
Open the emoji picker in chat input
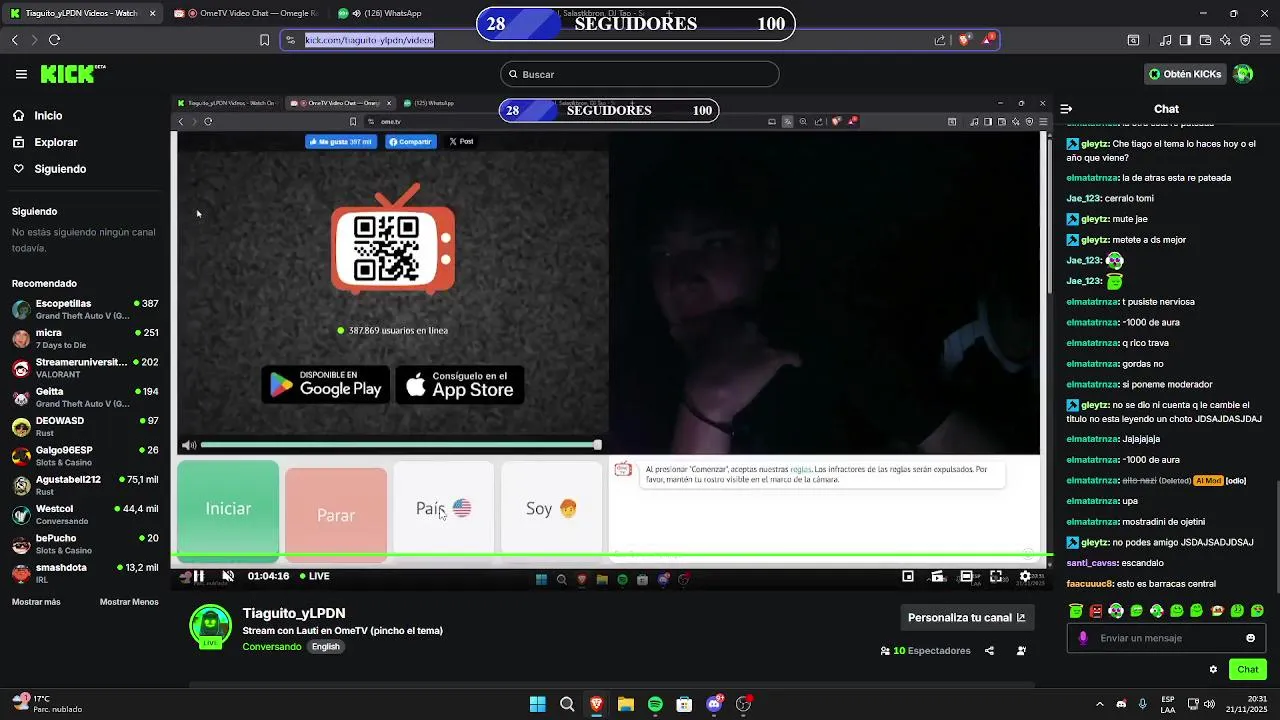click(1250, 638)
